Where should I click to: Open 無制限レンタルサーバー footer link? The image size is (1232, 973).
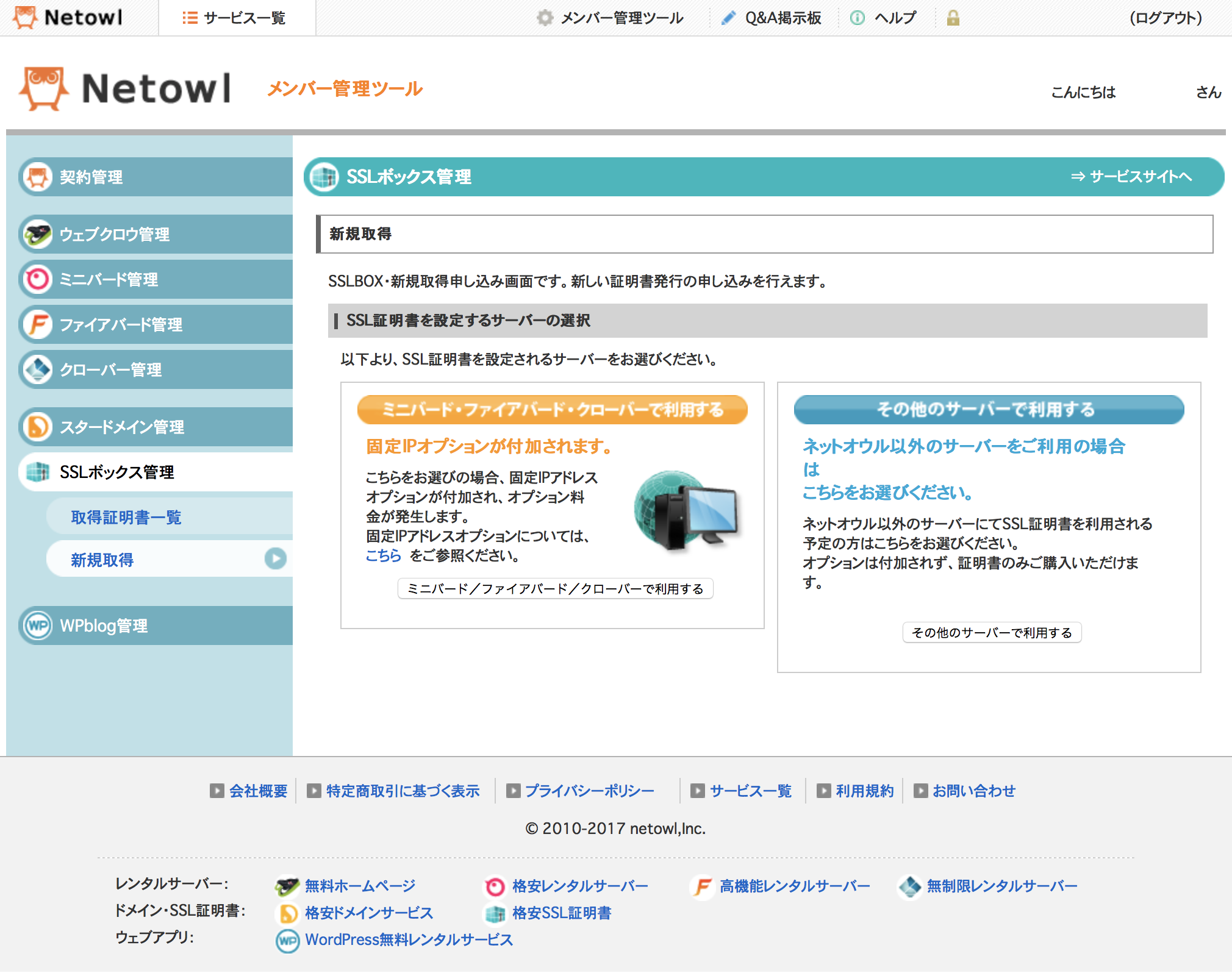point(1002,886)
